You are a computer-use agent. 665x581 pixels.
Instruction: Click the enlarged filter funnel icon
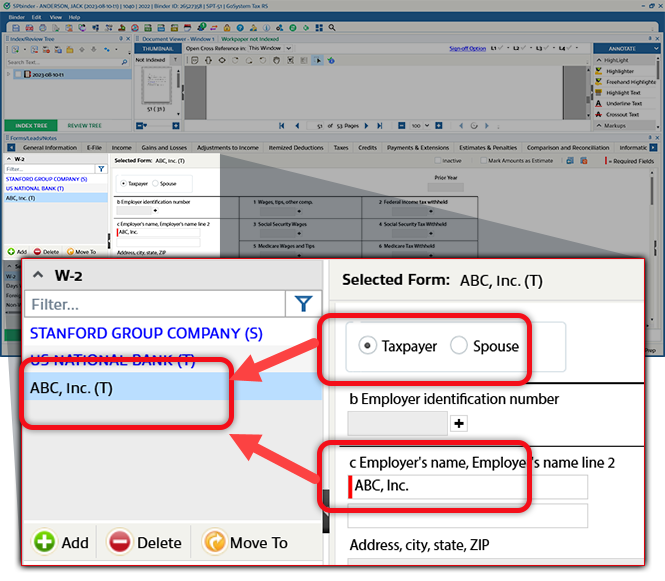[x=304, y=304]
